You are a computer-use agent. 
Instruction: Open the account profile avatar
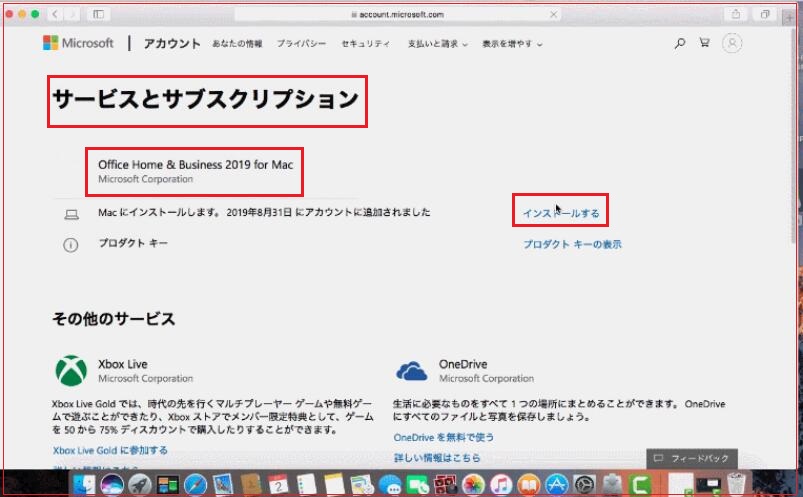[732, 43]
